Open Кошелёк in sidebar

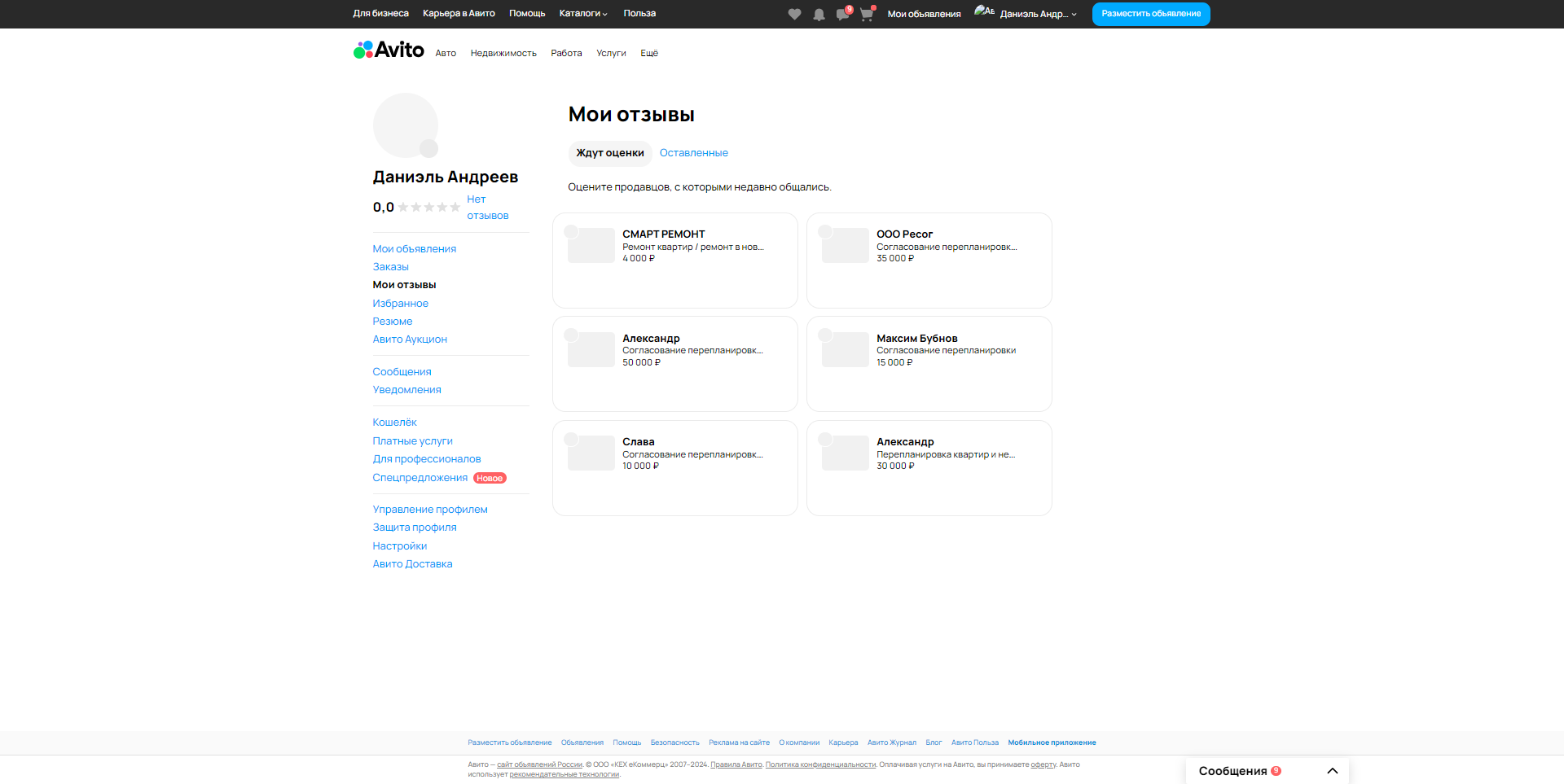(394, 423)
